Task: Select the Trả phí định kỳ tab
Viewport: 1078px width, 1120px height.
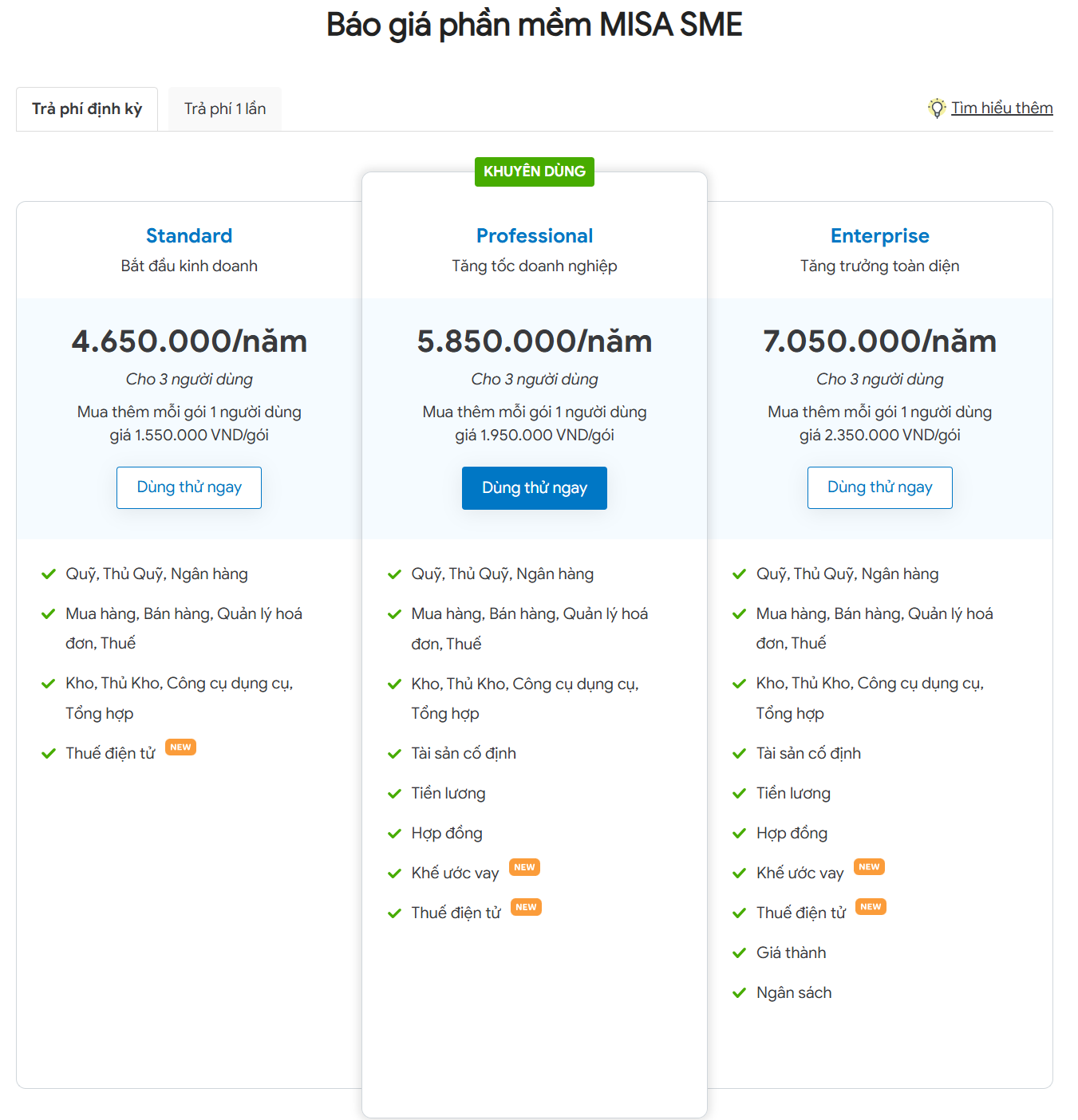Action: click(87, 109)
